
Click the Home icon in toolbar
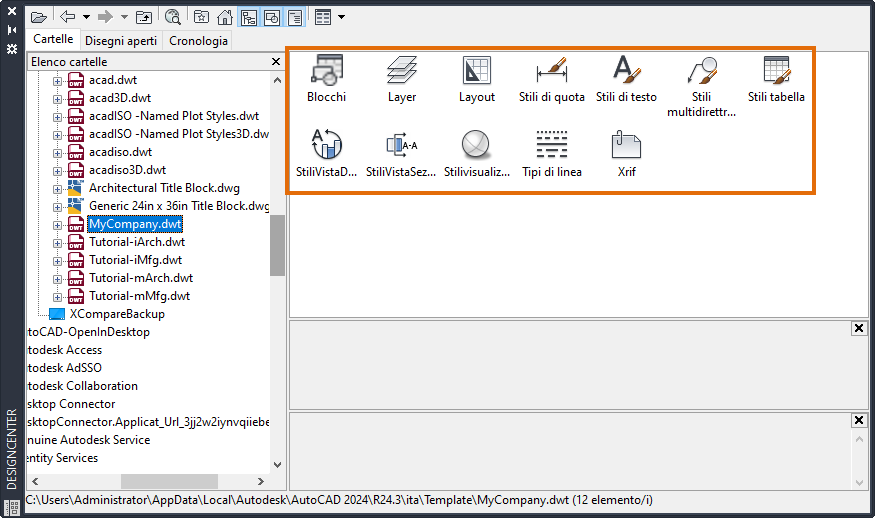(225, 17)
